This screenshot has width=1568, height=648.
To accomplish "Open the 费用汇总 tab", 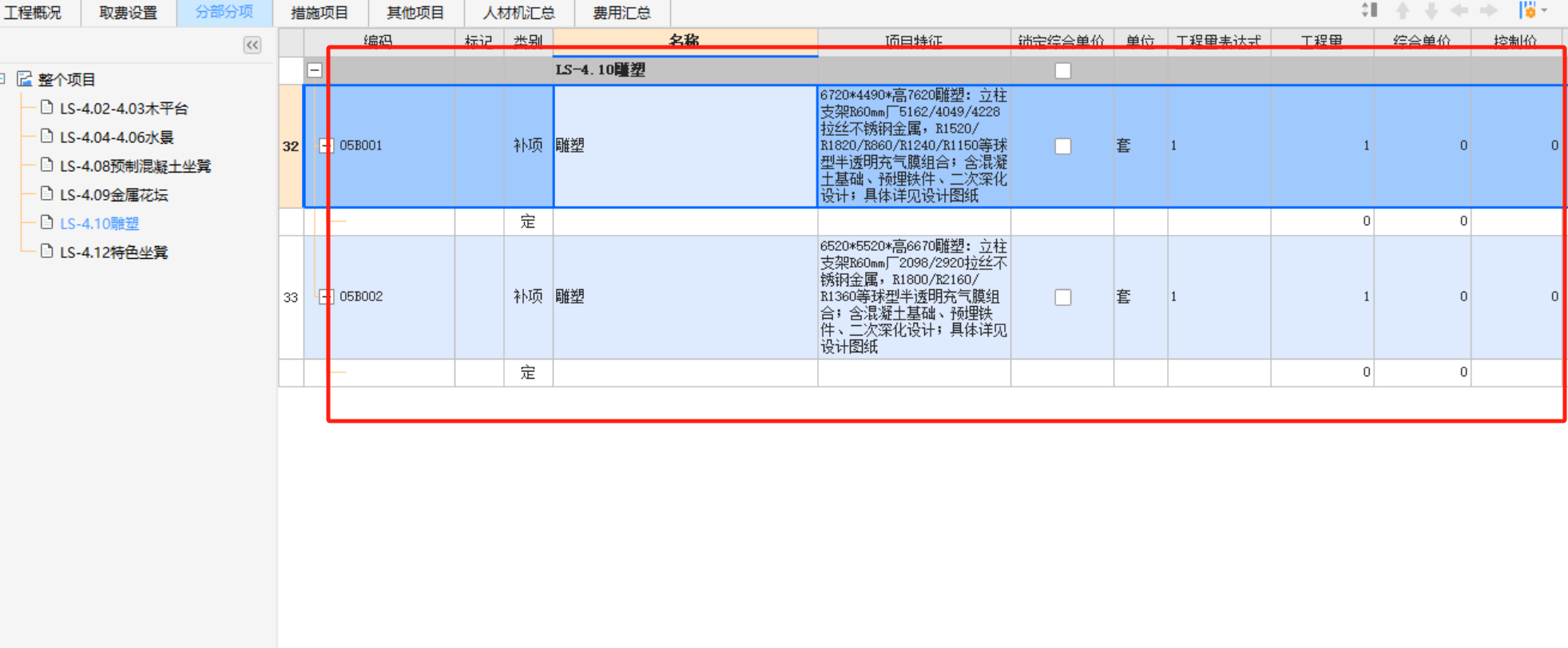I will pyautogui.click(x=621, y=13).
